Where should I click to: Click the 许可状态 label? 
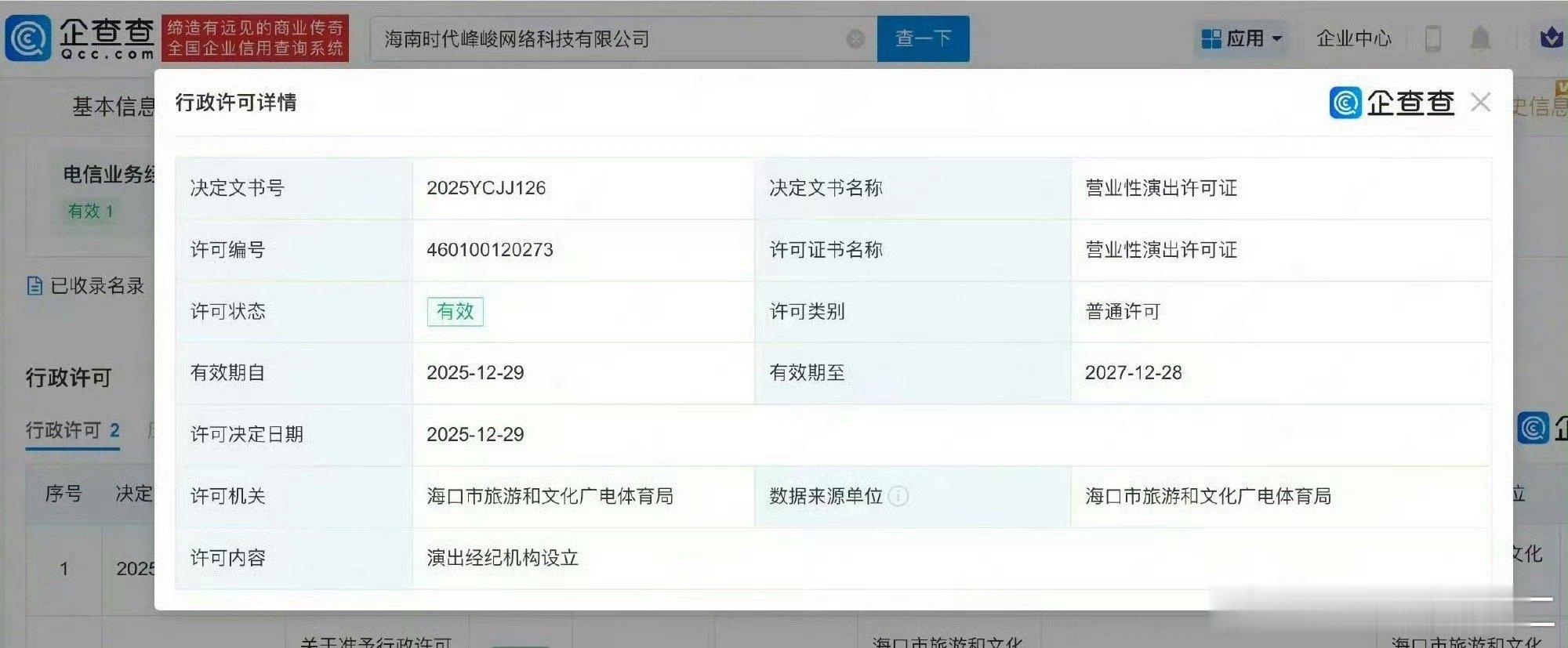coord(228,312)
